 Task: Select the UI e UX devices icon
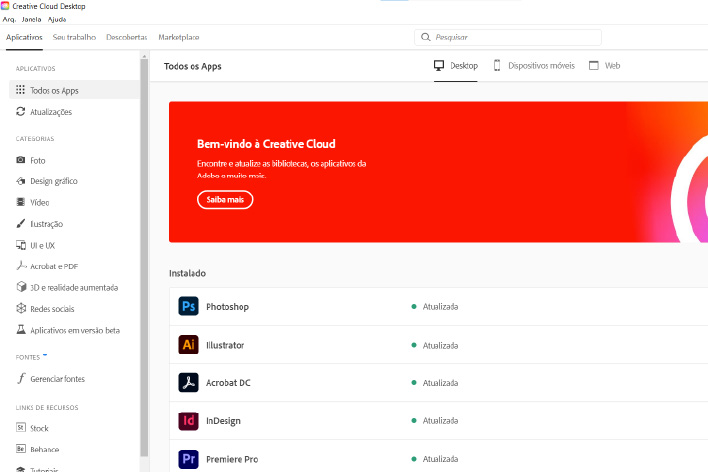point(21,245)
